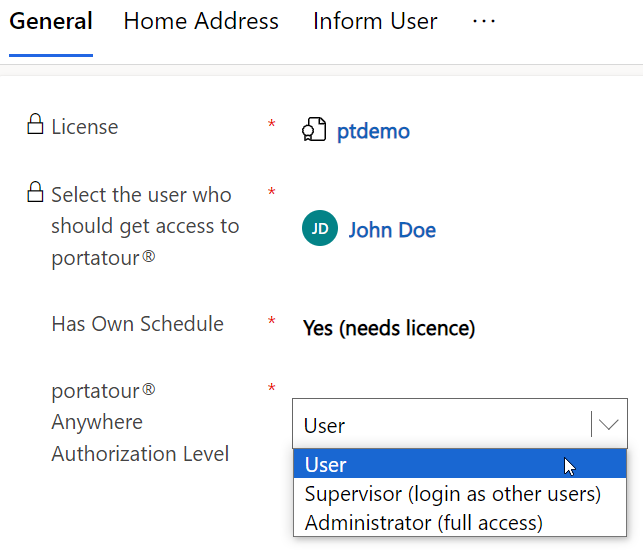The width and height of the screenshot is (643, 552).
Task: Switch to the General tab
Action: point(51,21)
